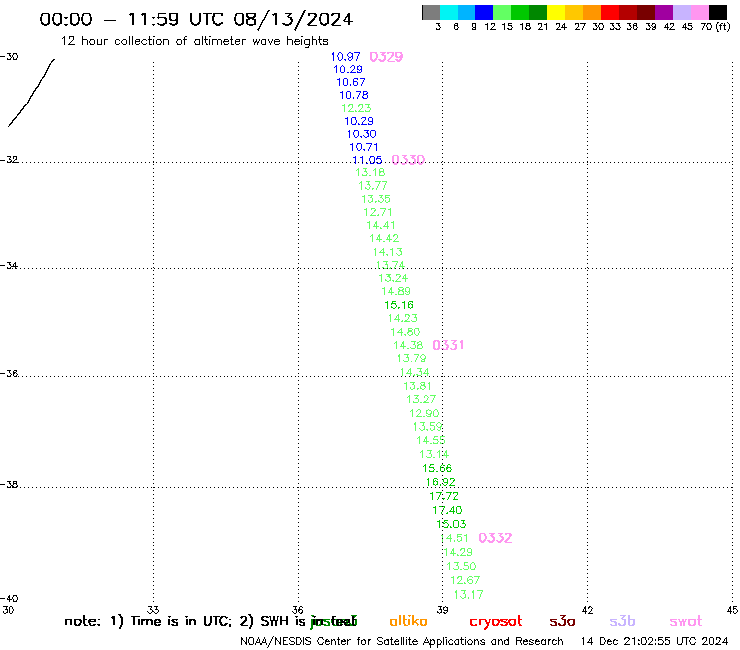Screen dimensions: 740x650
Task: Click the wave height 12.67
Action: coord(465,580)
